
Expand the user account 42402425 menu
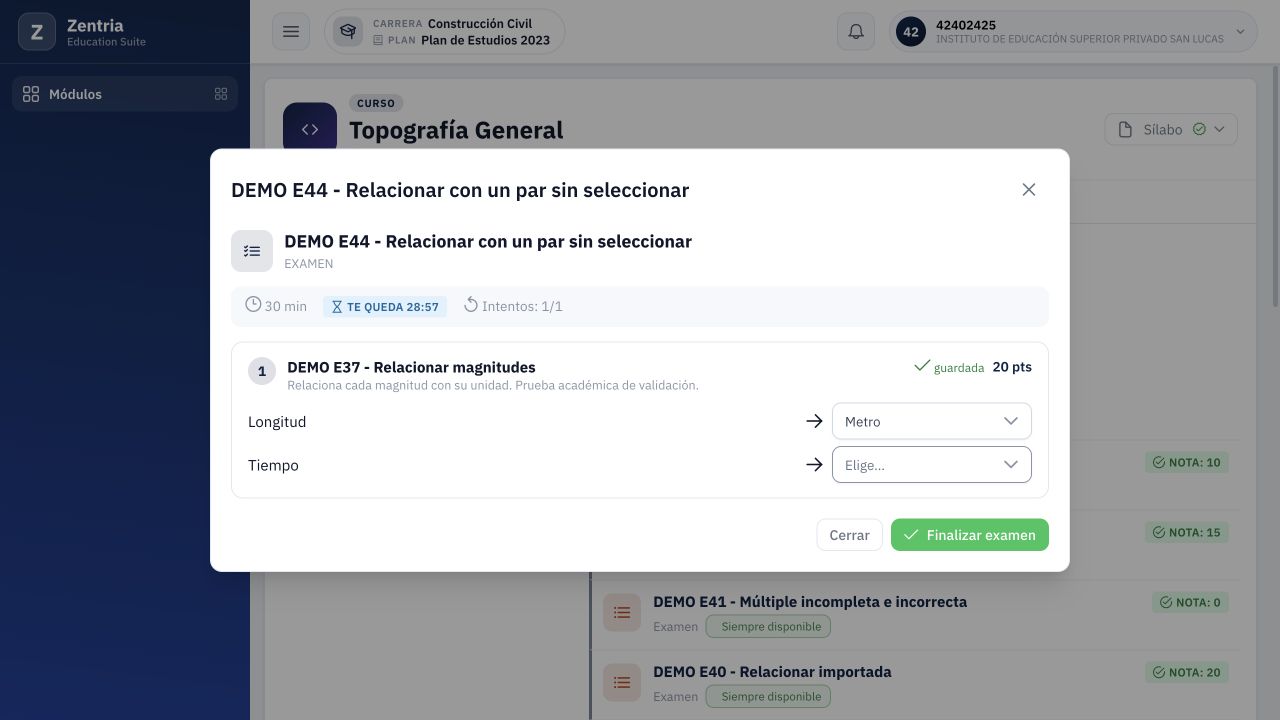(x=1073, y=32)
